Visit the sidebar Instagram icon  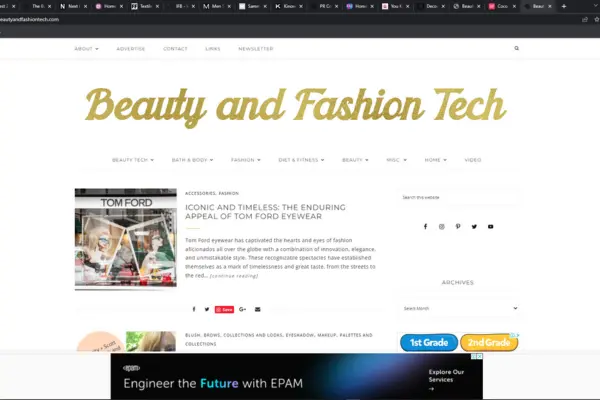(x=442, y=227)
